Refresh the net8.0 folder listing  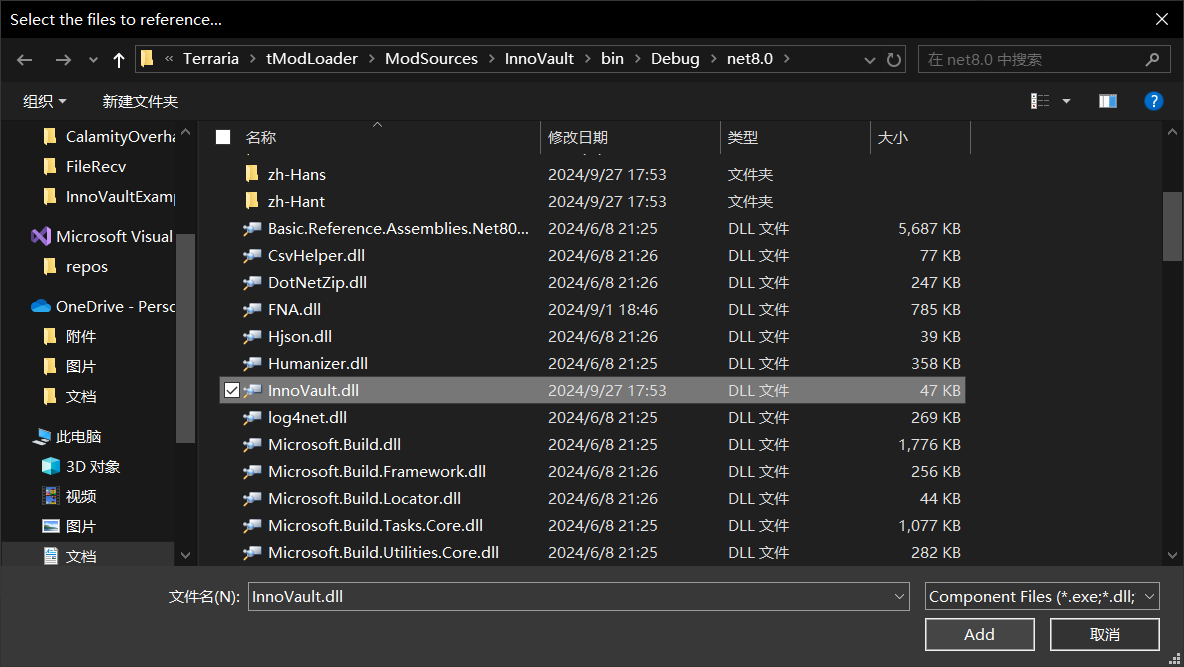click(x=894, y=60)
